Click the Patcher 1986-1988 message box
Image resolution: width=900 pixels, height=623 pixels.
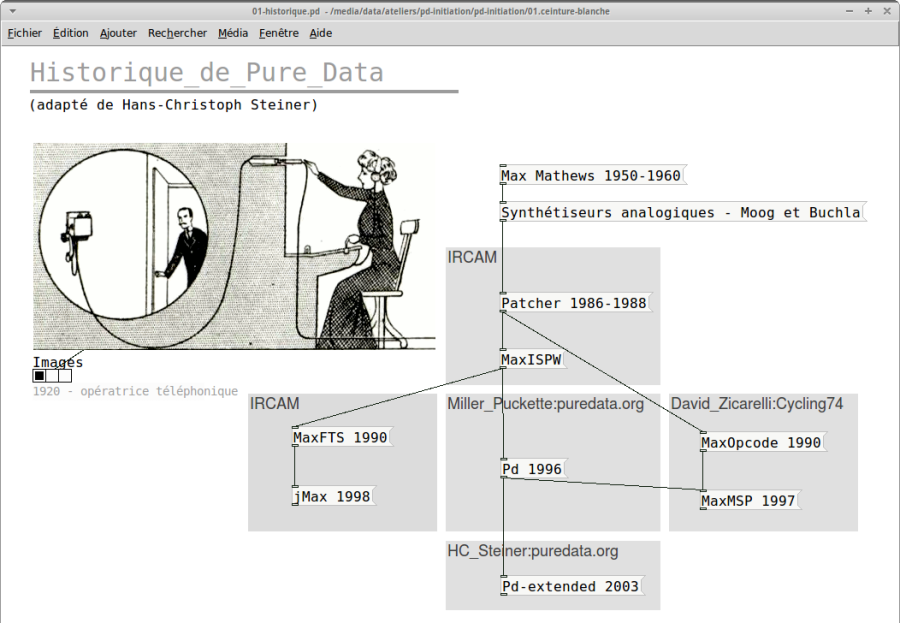(x=576, y=303)
